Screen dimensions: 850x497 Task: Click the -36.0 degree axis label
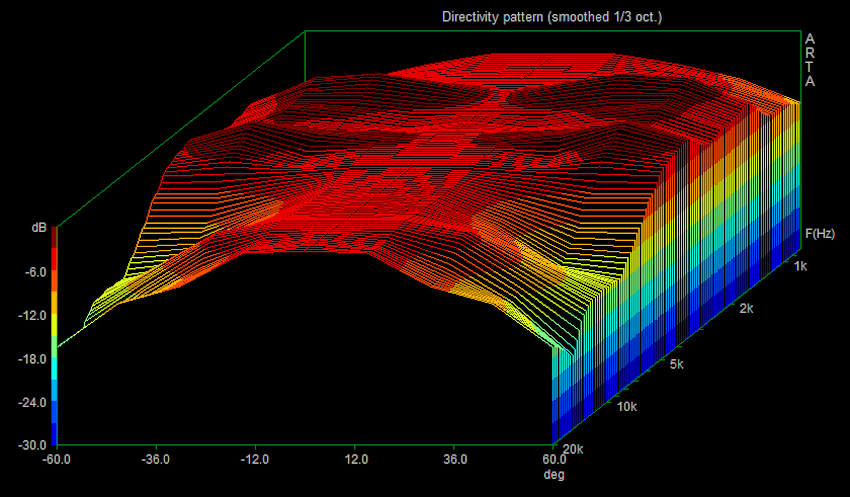pos(155,459)
